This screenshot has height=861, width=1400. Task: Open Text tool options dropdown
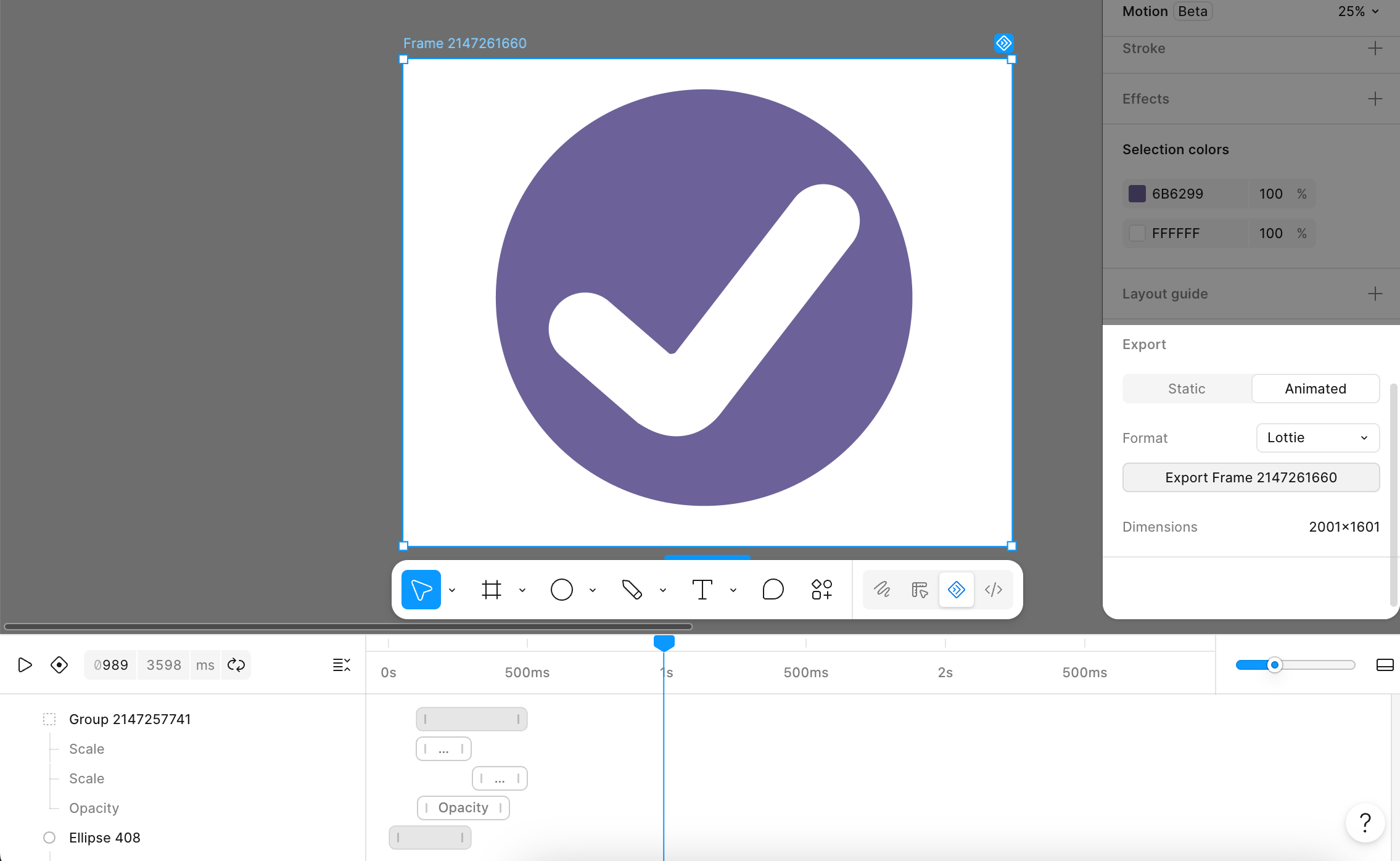point(733,590)
